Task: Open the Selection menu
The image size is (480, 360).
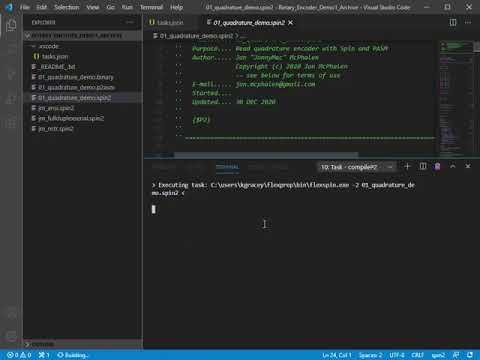Action: pos(67,7)
